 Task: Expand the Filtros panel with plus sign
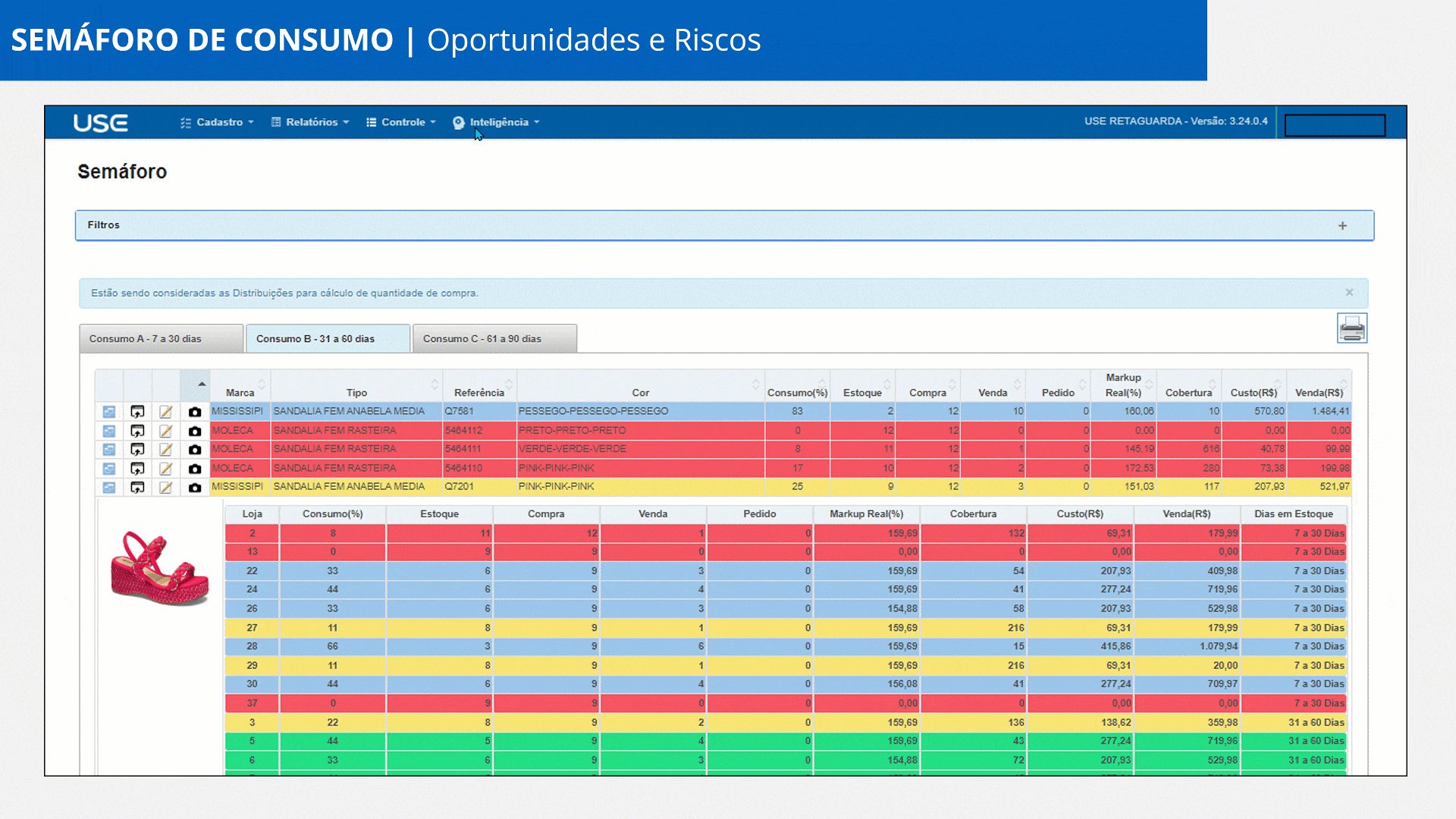(x=1342, y=226)
